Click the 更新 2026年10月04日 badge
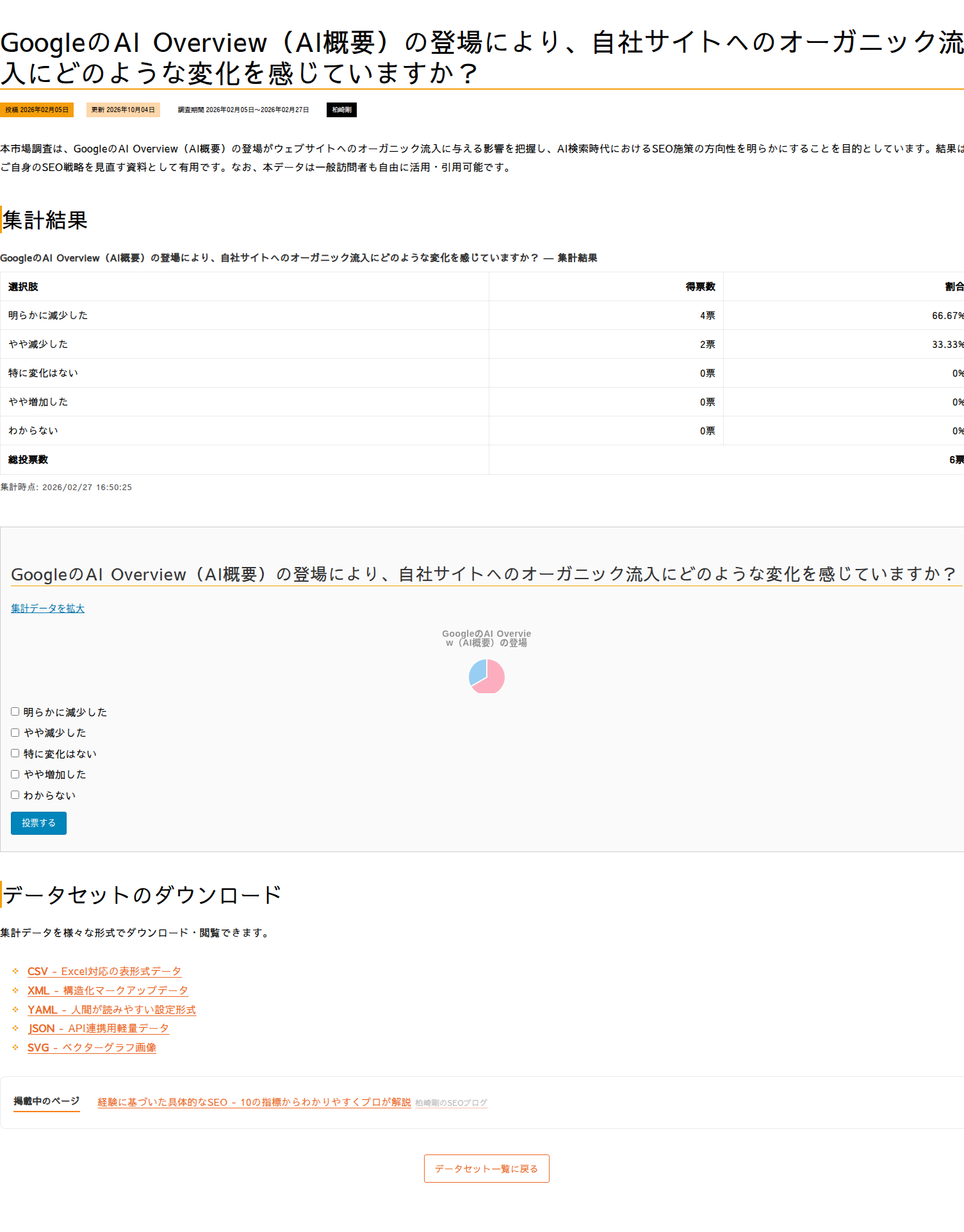Screen dimensions: 964x1232 pos(123,110)
